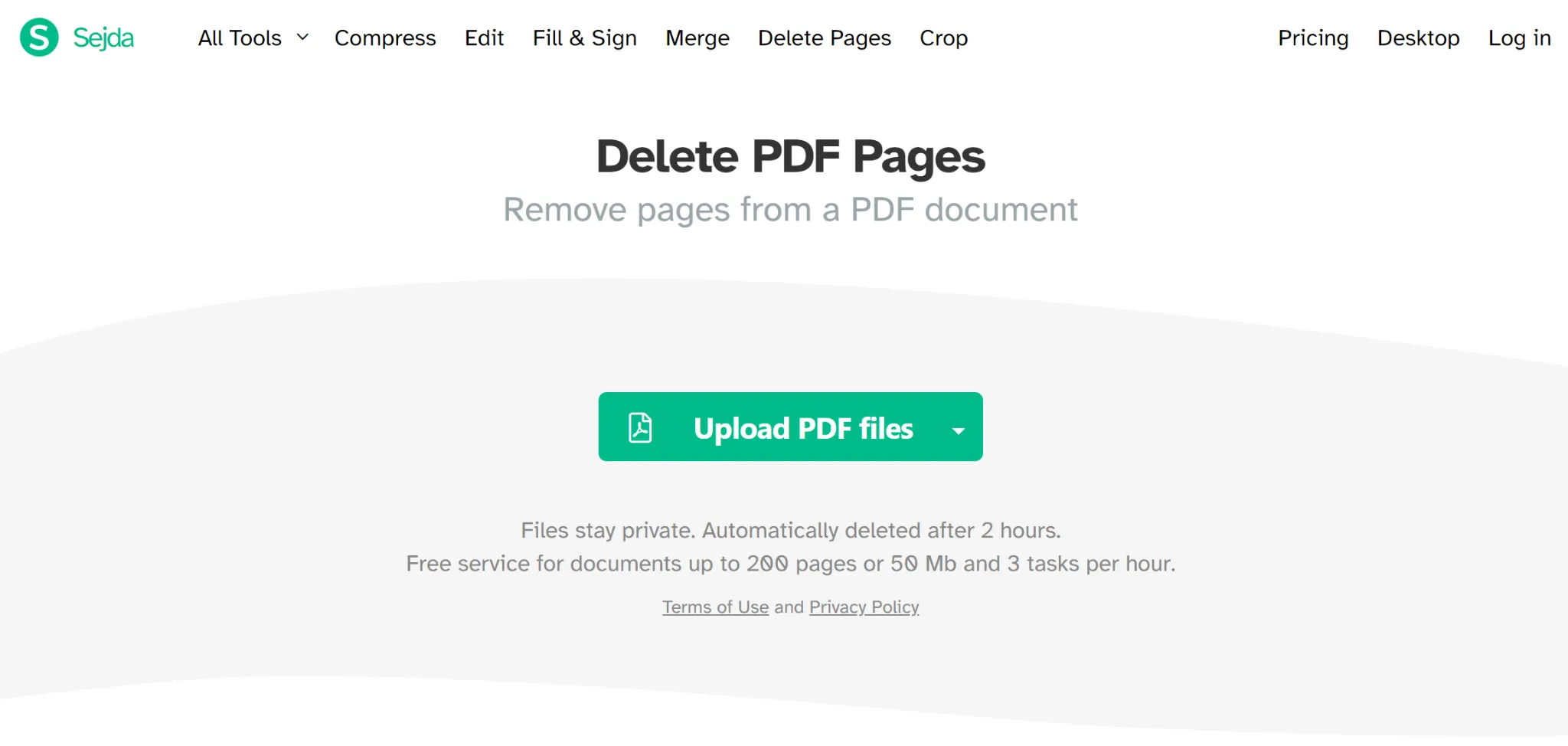Open the Terms of Use link
Image resolution: width=1568 pixels, height=746 pixels.
coord(715,607)
